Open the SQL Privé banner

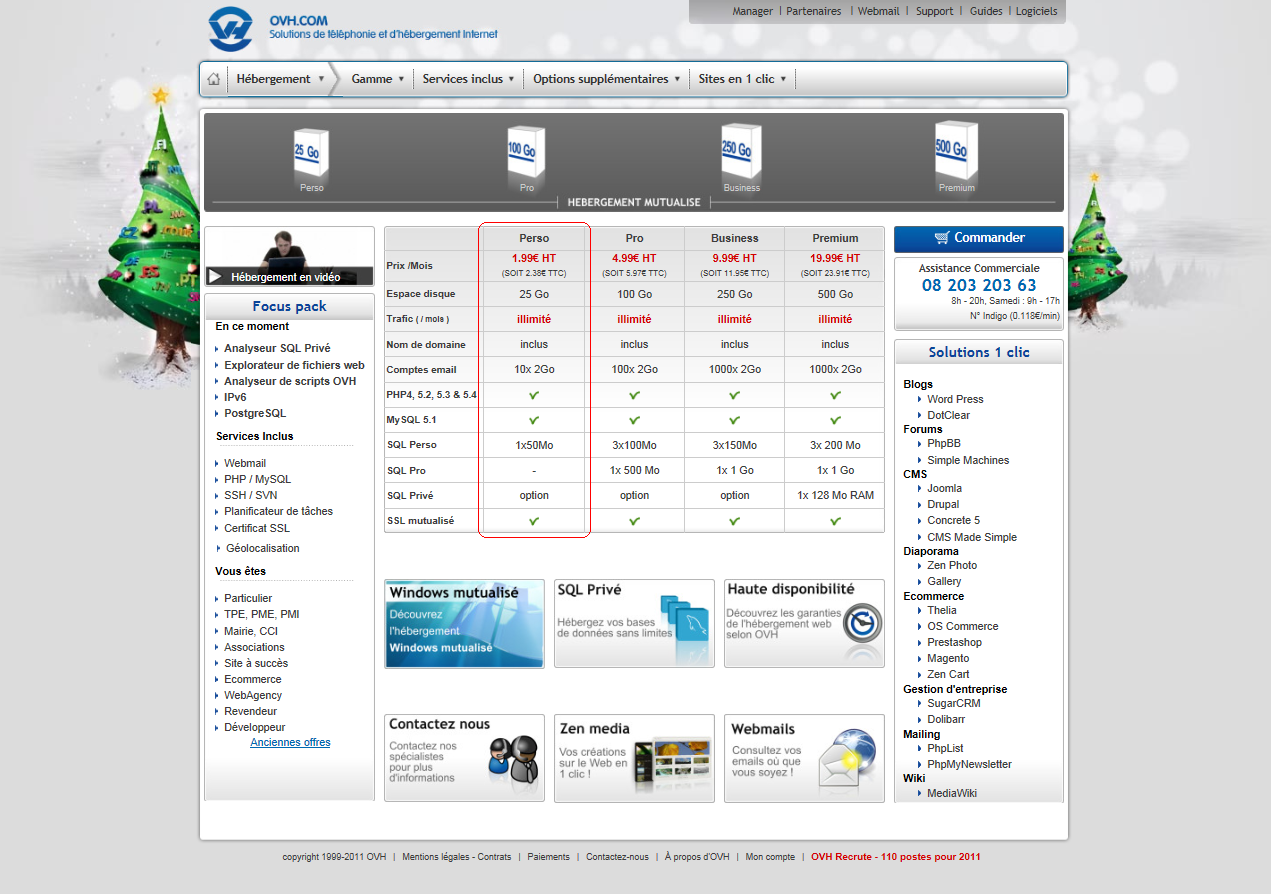pyautogui.click(x=634, y=623)
